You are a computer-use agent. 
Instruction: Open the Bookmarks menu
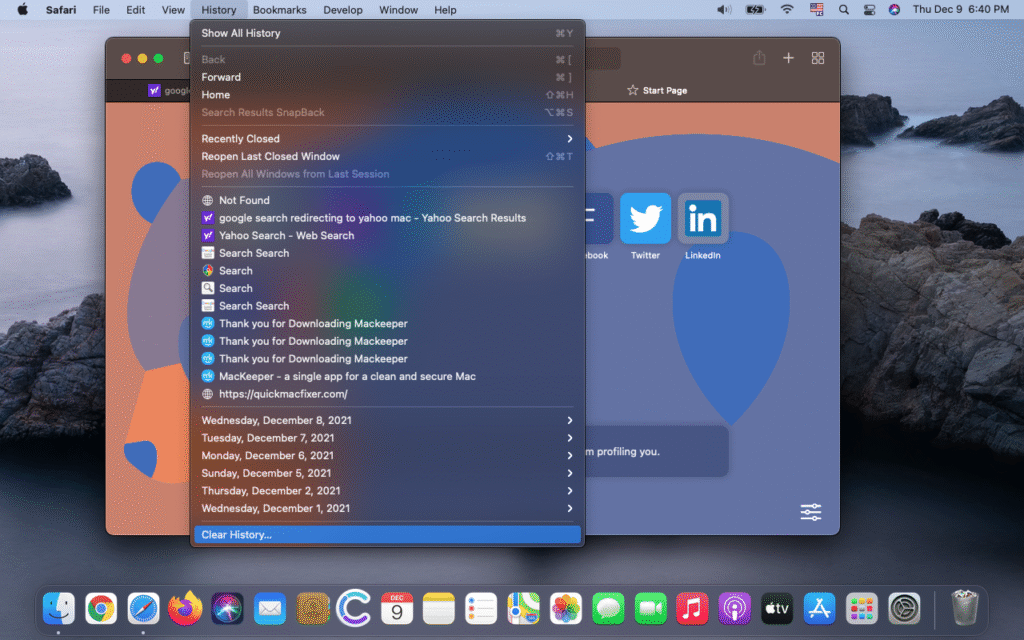pyautogui.click(x=279, y=10)
